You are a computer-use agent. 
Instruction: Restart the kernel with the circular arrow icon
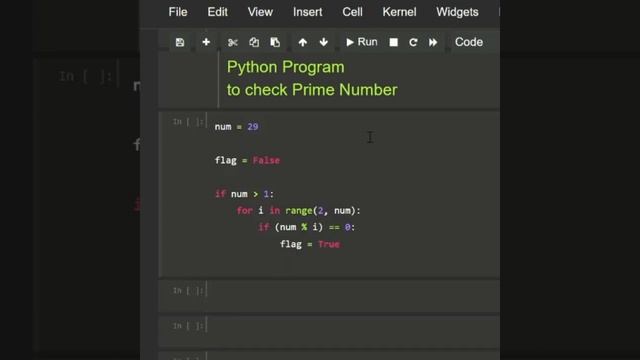point(413,42)
